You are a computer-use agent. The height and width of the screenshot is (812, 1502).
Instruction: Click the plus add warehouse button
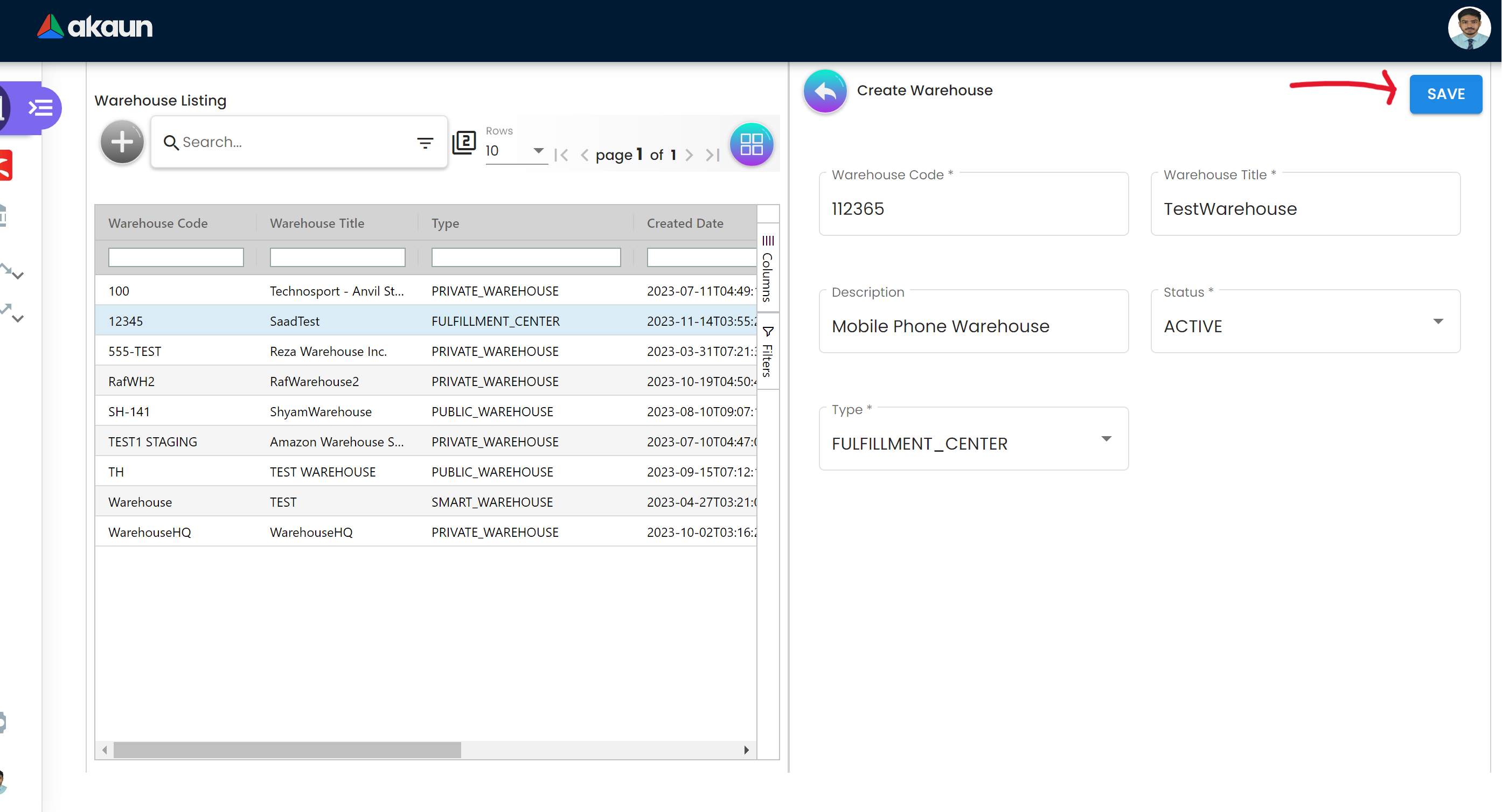tap(122, 142)
